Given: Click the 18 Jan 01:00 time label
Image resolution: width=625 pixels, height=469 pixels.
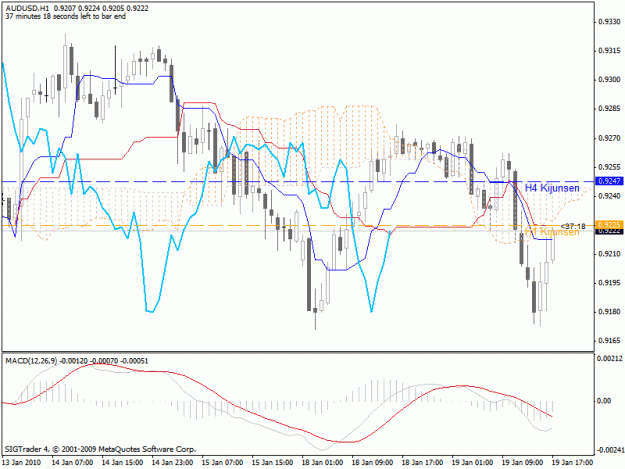Looking at the screenshot, I should [x=322, y=463].
